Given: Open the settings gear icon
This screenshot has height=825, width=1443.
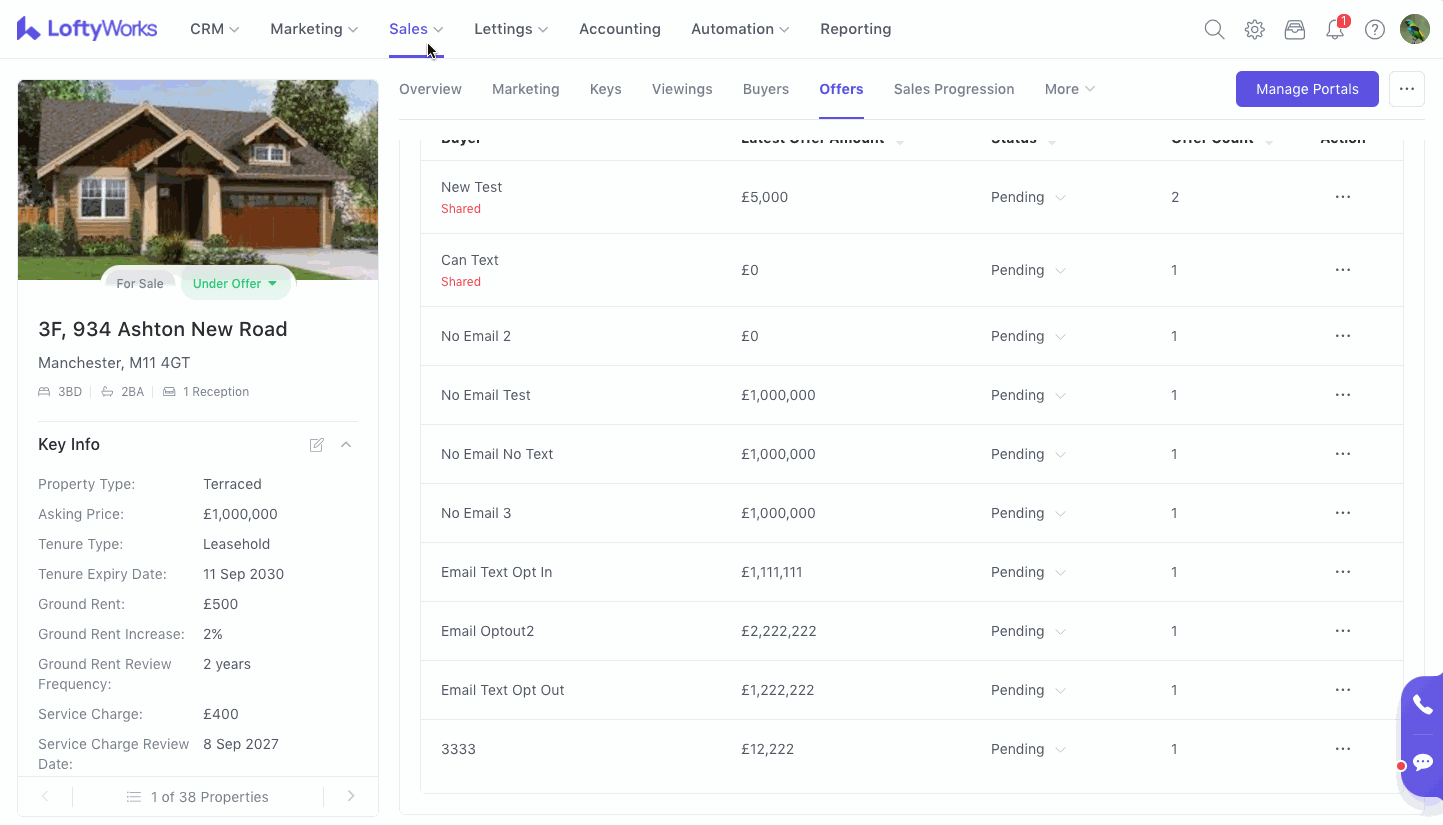Looking at the screenshot, I should point(1254,30).
